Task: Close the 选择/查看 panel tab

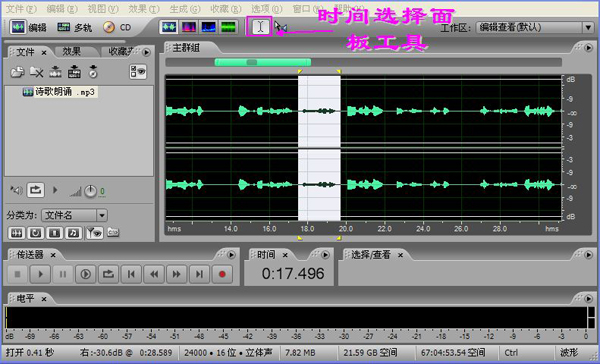Action: 400,255
